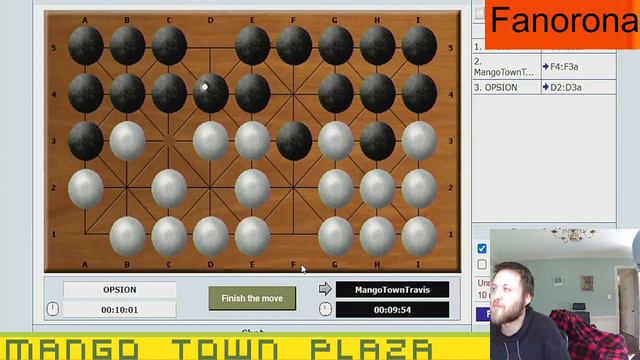Click the OPSION player name label
The image size is (640, 360).
click(x=120, y=290)
